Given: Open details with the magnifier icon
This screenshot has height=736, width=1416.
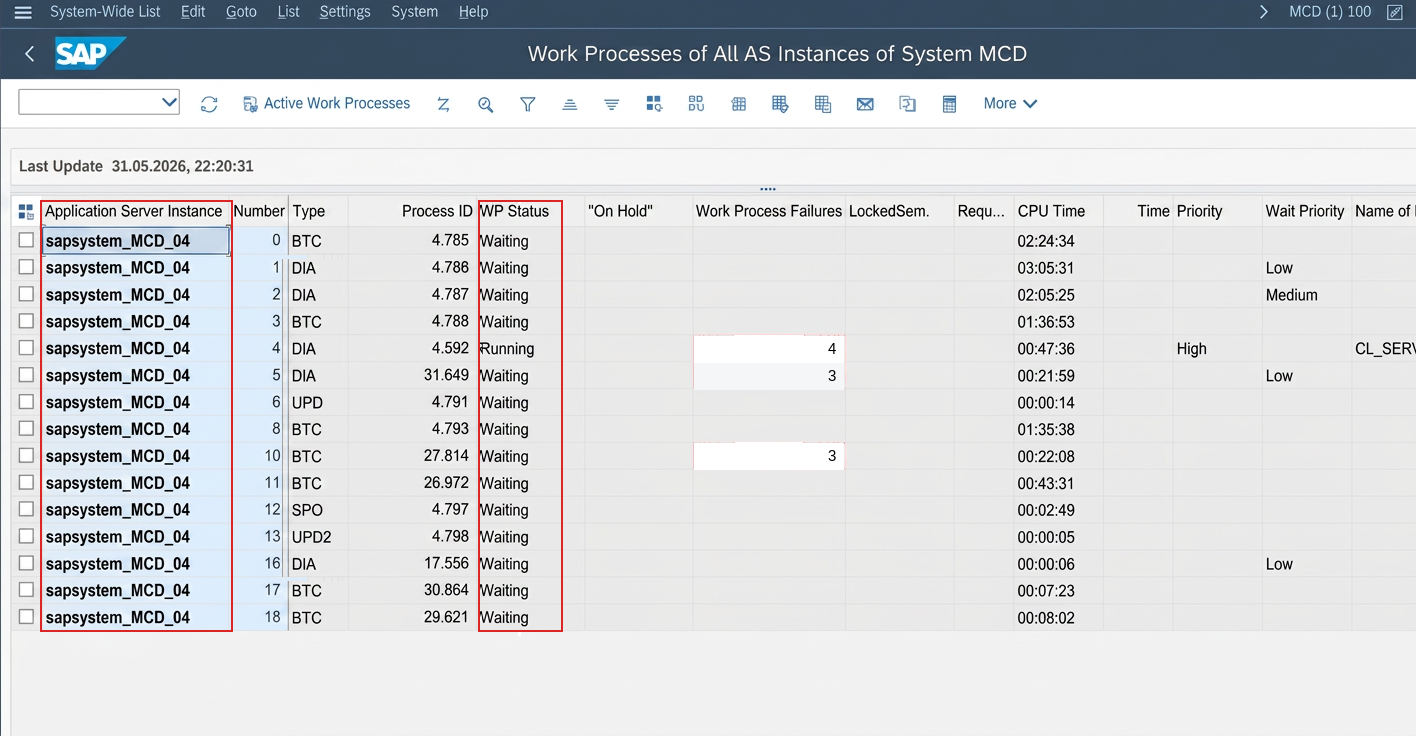Looking at the screenshot, I should click(486, 104).
